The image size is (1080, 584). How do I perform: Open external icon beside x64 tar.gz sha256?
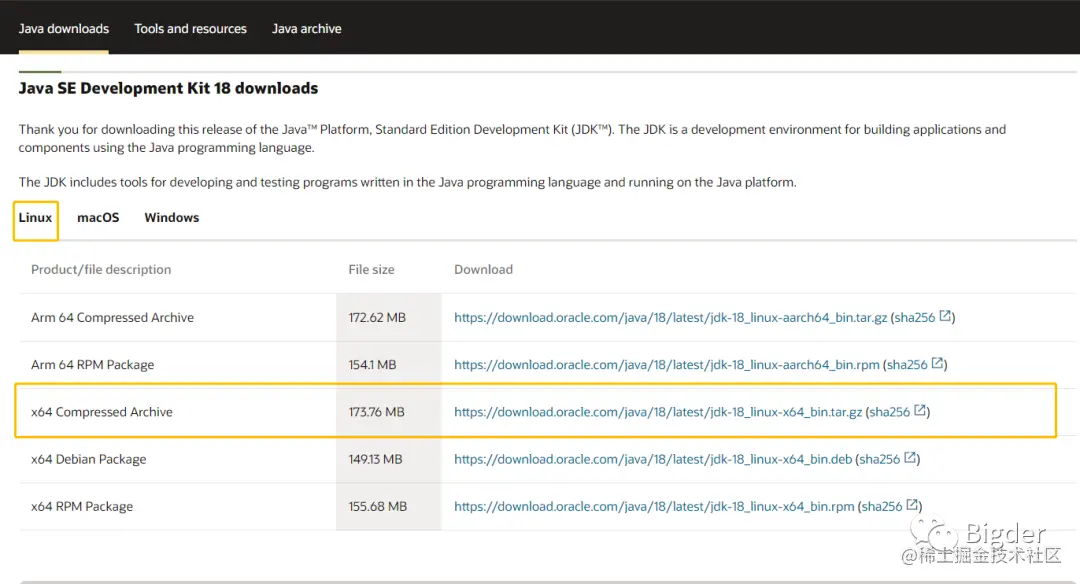920,410
